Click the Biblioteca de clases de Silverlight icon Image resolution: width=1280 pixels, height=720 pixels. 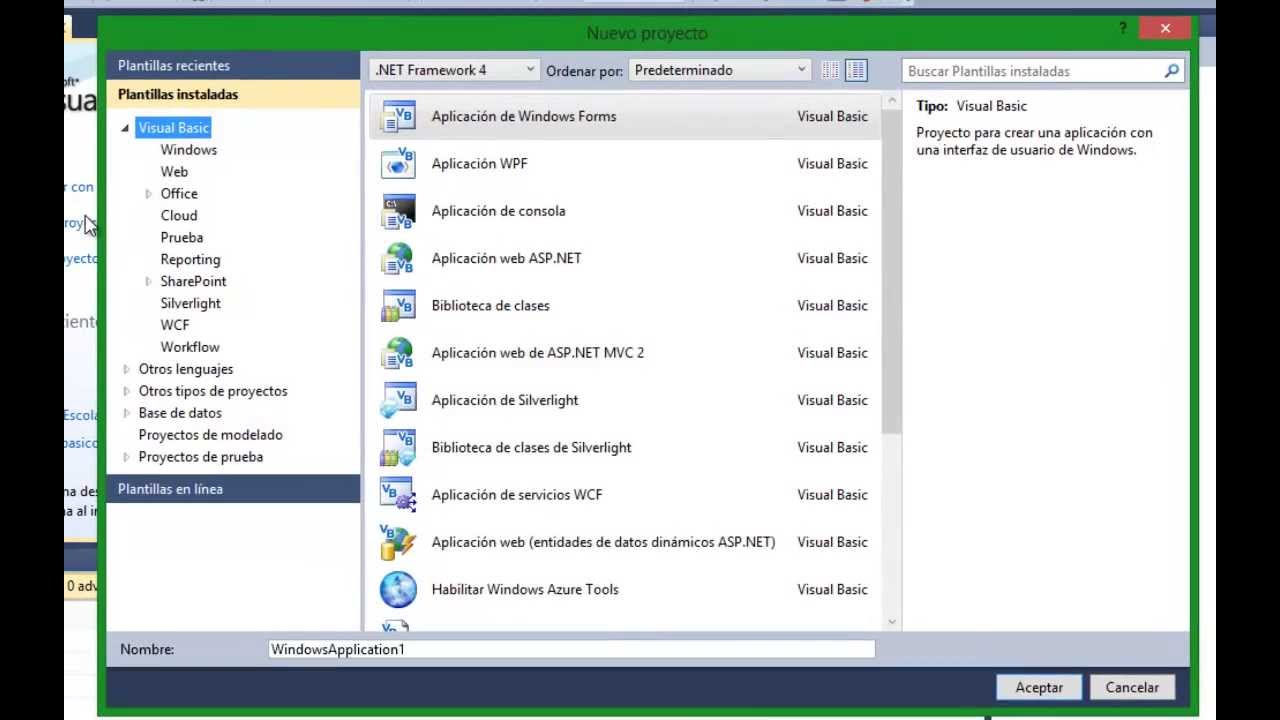click(x=398, y=448)
